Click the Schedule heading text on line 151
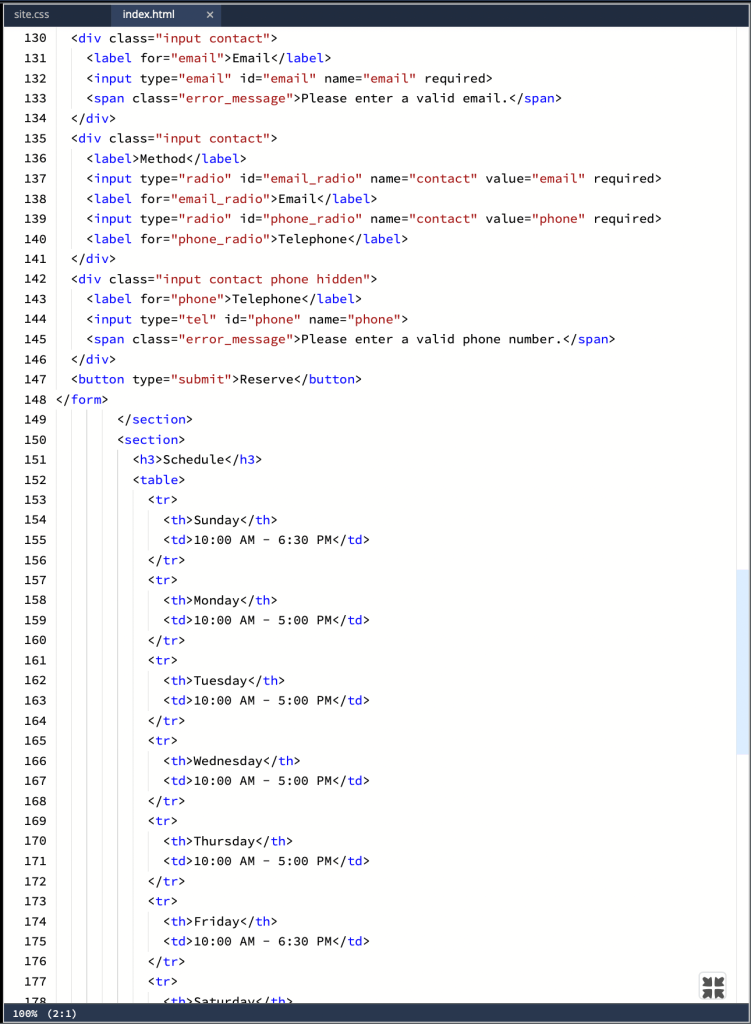The image size is (751, 1024). click(193, 459)
